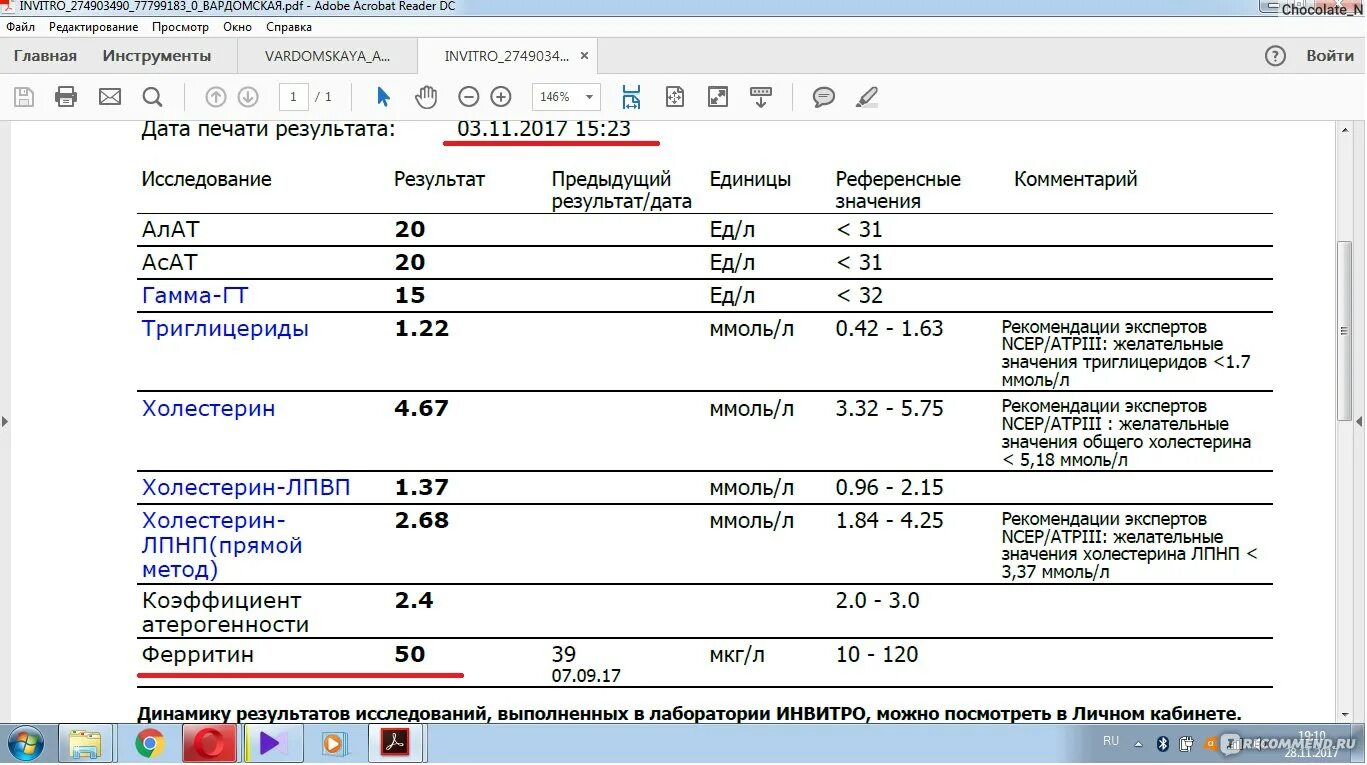
Task: Switch to full screen mode icon
Action: click(x=718, y=97)
